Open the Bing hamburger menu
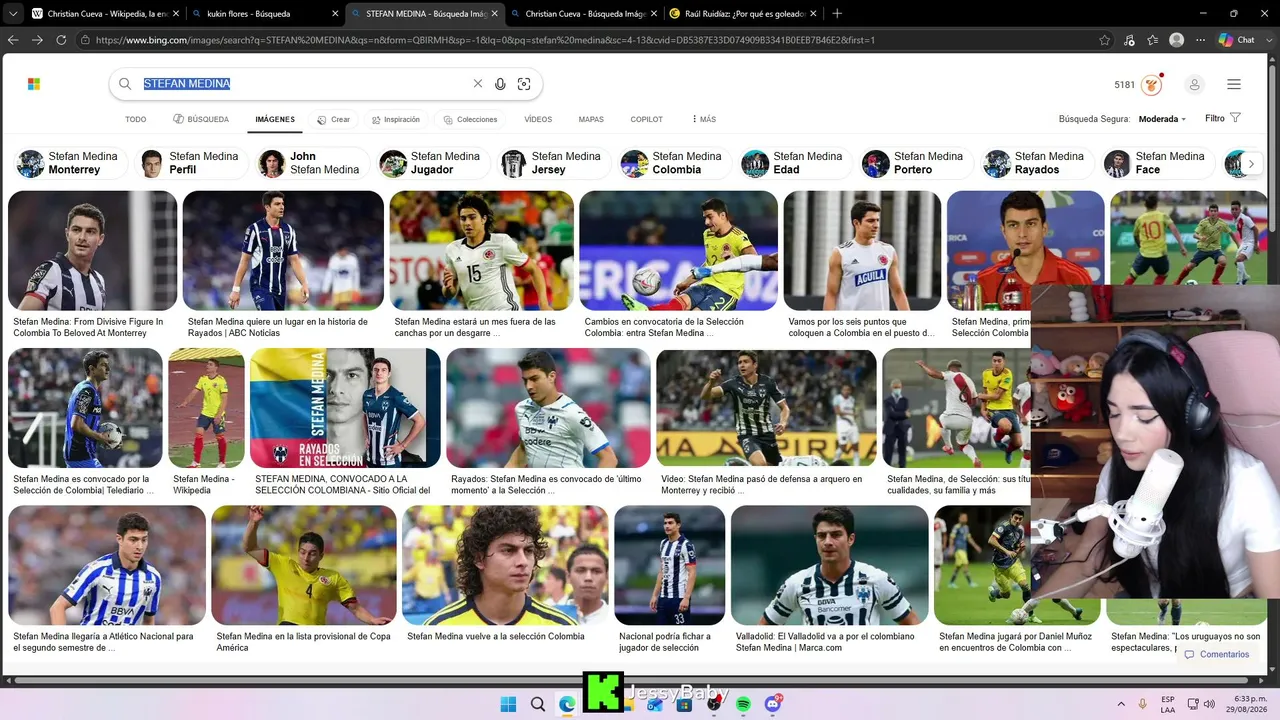The width and height of the screenshot is (1280, 720). pyautogui.click(x=1234, y=85)
